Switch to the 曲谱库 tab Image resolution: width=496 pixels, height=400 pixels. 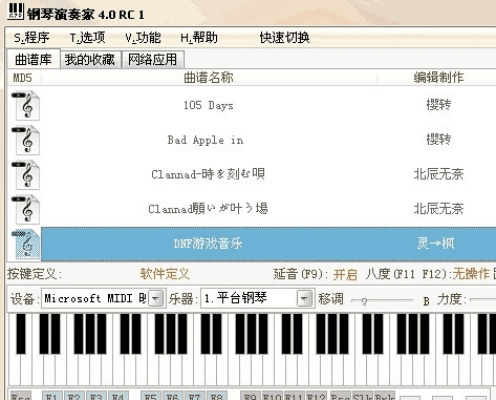(33, 59)
